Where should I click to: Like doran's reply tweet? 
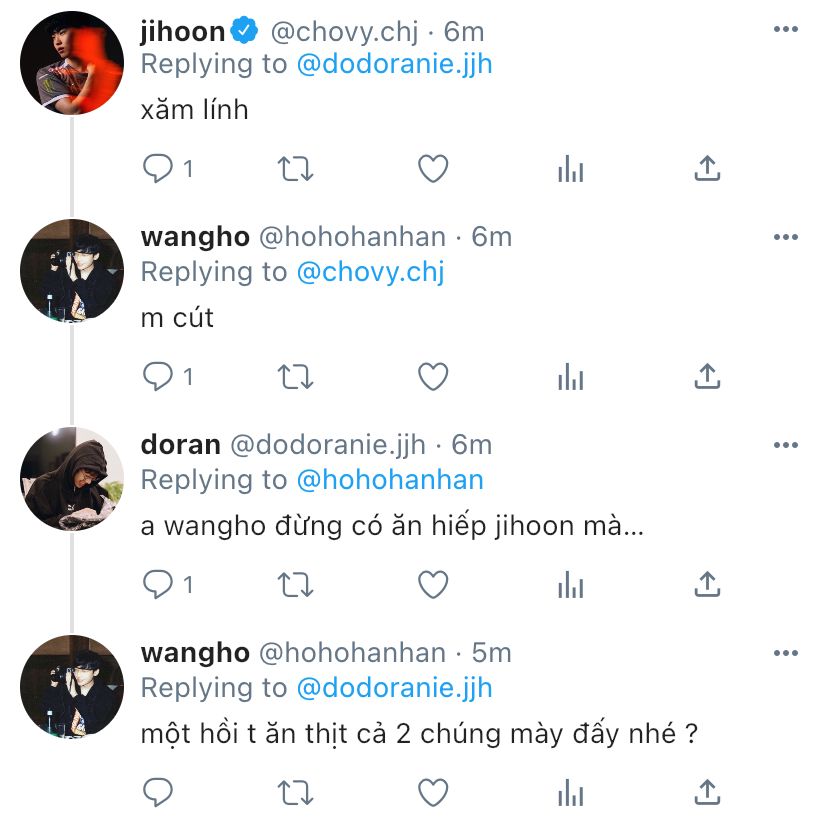point(433,585)
